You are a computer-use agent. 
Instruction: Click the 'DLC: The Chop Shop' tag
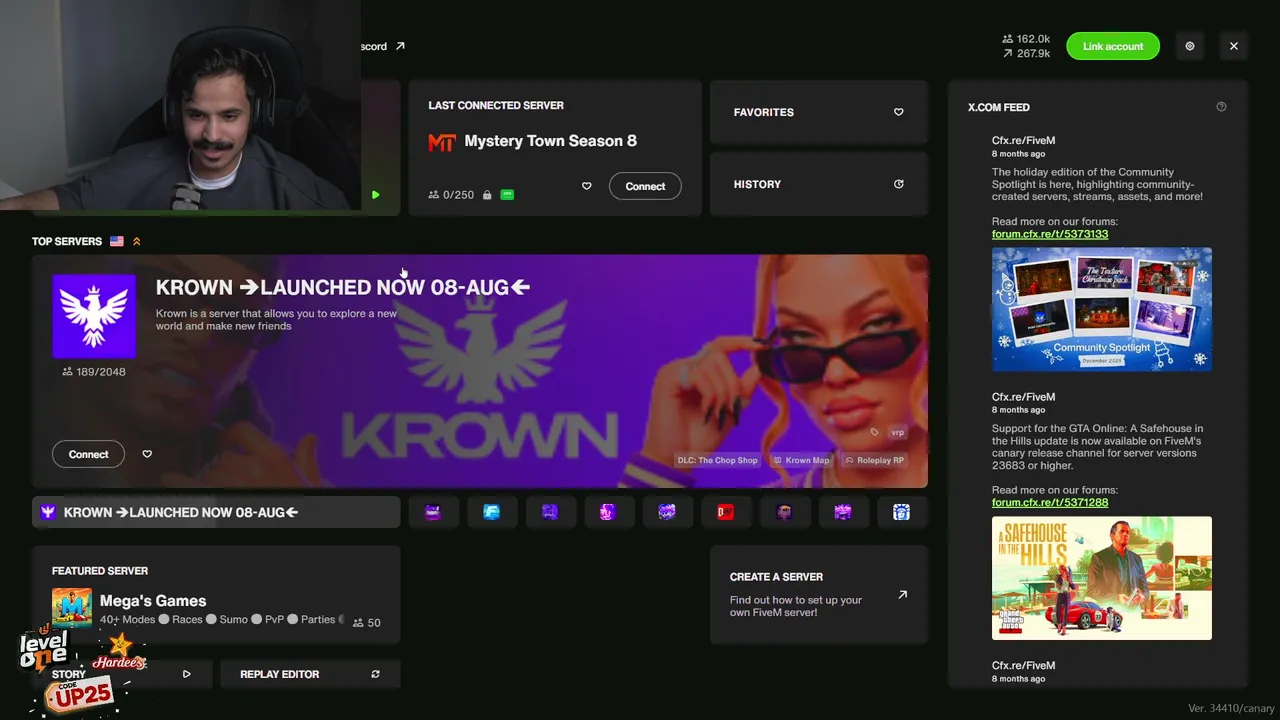[x=718, y=460]
